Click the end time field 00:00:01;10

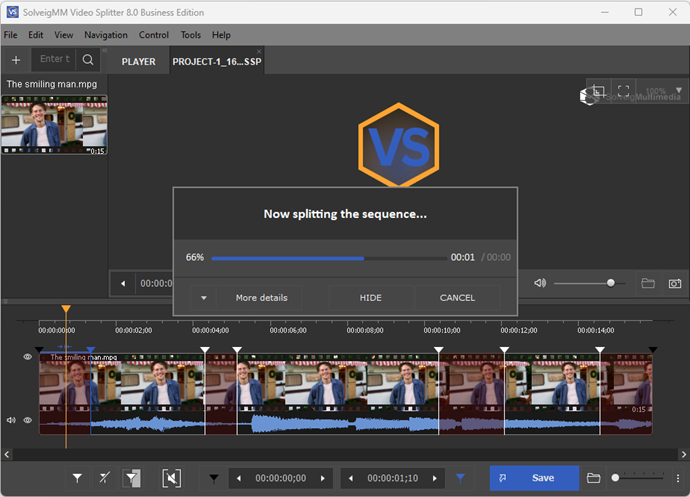pos(393,478)
